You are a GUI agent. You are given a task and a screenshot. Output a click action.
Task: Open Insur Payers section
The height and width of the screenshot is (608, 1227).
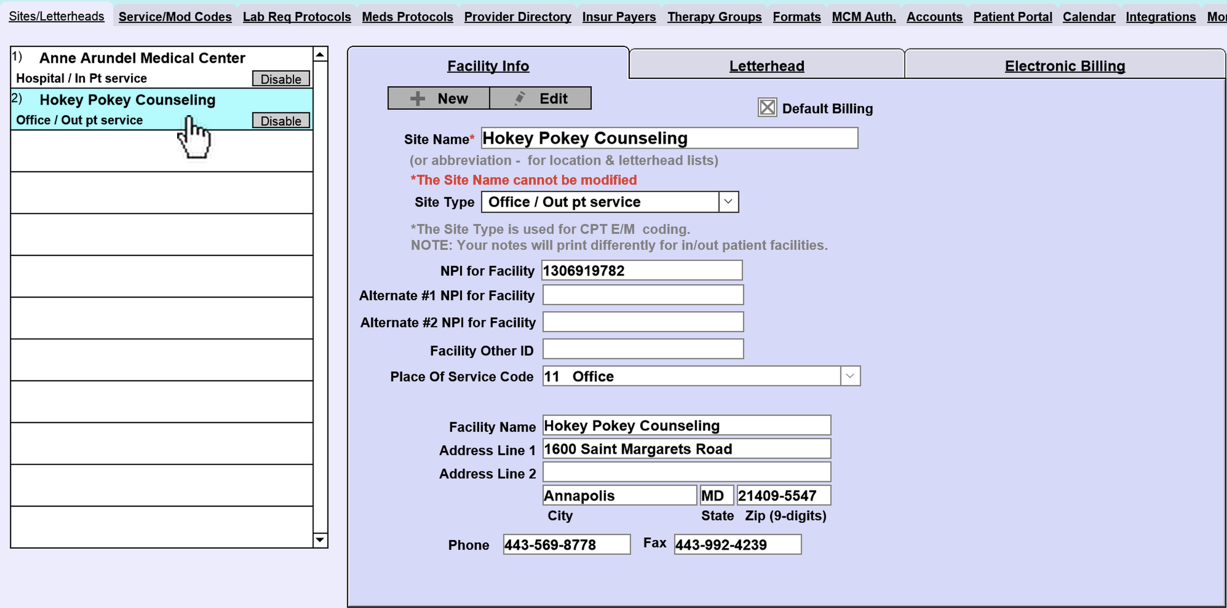click(619, 17)
